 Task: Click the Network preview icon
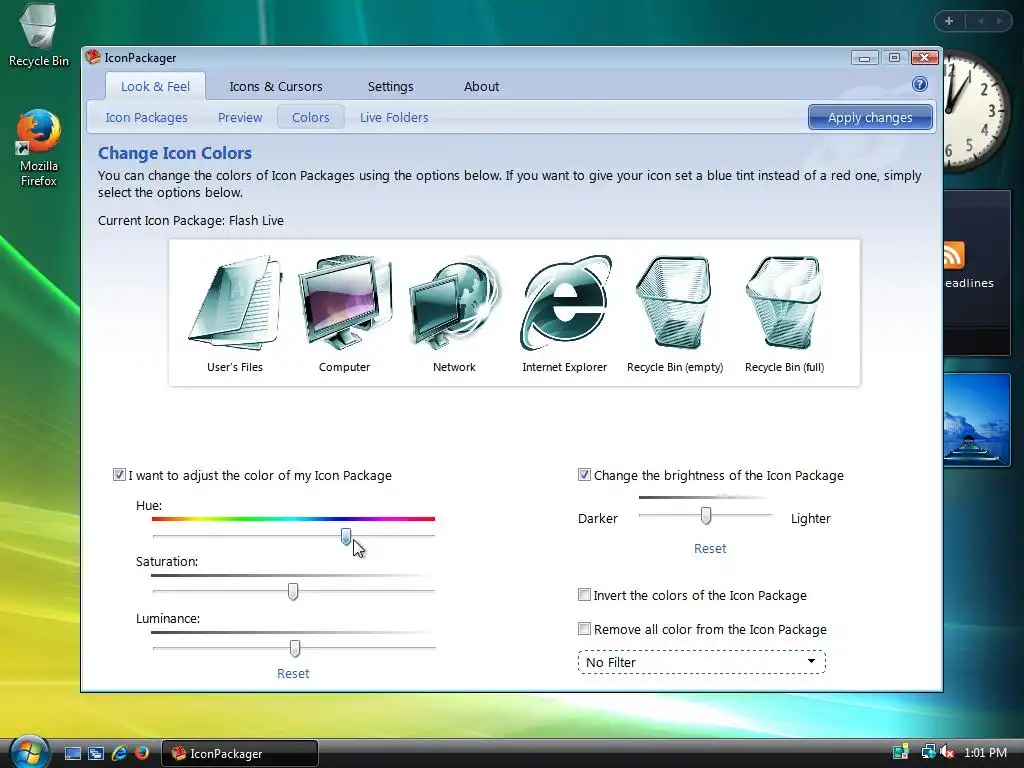(455, 303)
